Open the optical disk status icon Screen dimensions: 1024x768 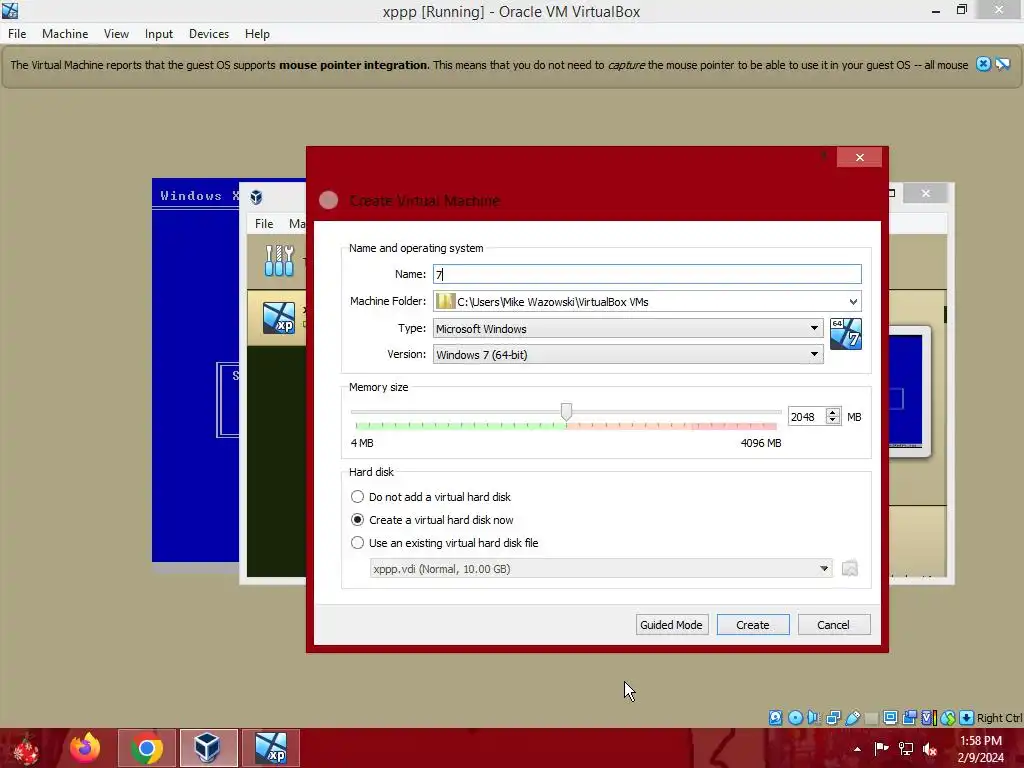click(x=795, y=718)
